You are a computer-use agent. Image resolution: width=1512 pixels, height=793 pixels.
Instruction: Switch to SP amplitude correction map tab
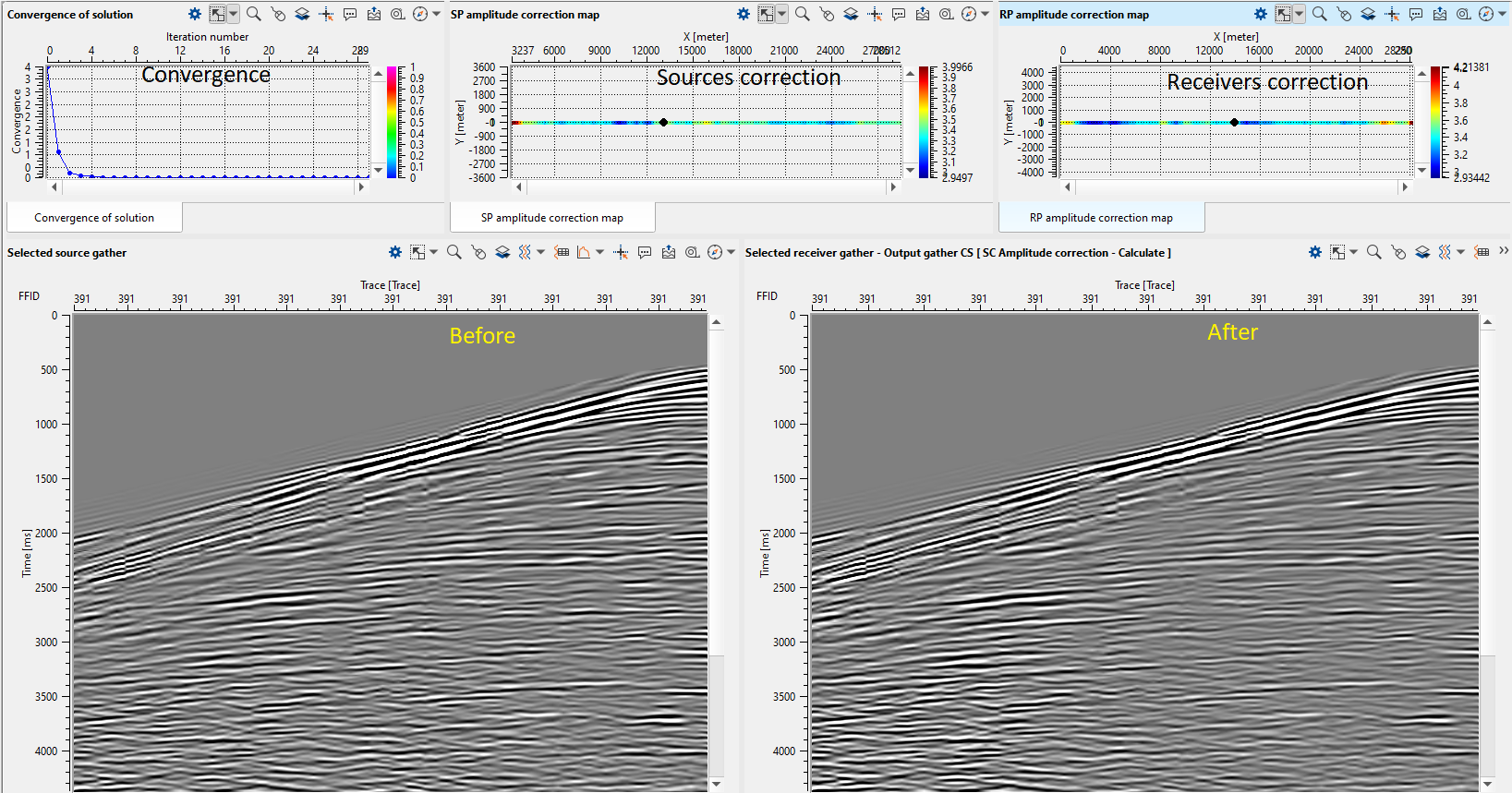click(552, 218)
